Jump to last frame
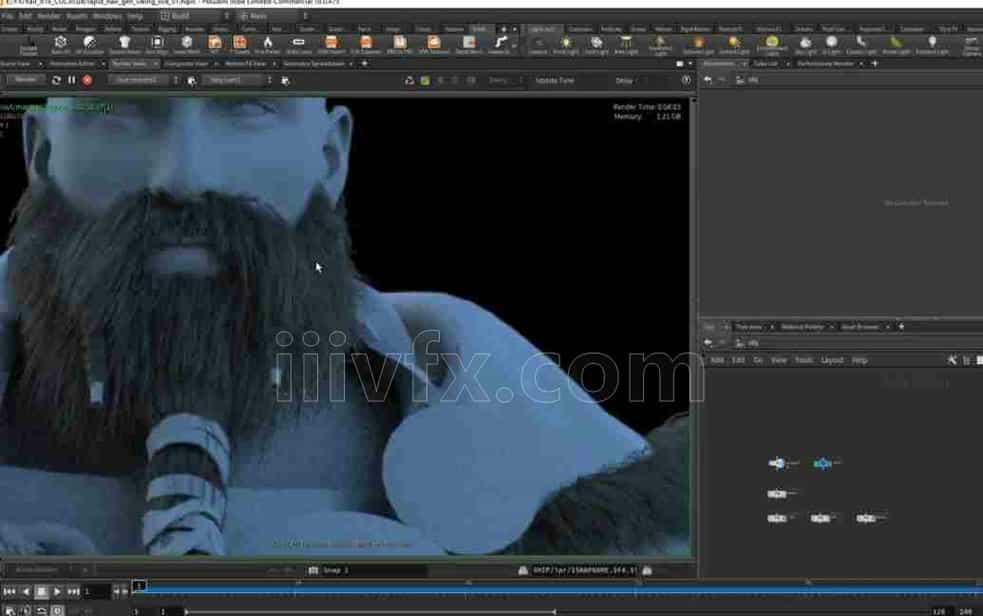Image resolution: width=983 pixels, height=616 pixels. coord(73,591)
